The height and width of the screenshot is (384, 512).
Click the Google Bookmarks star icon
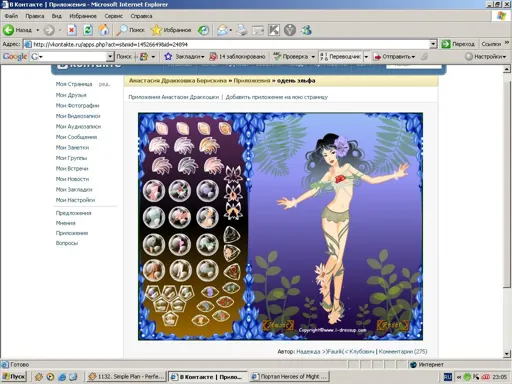pos(168,57)
